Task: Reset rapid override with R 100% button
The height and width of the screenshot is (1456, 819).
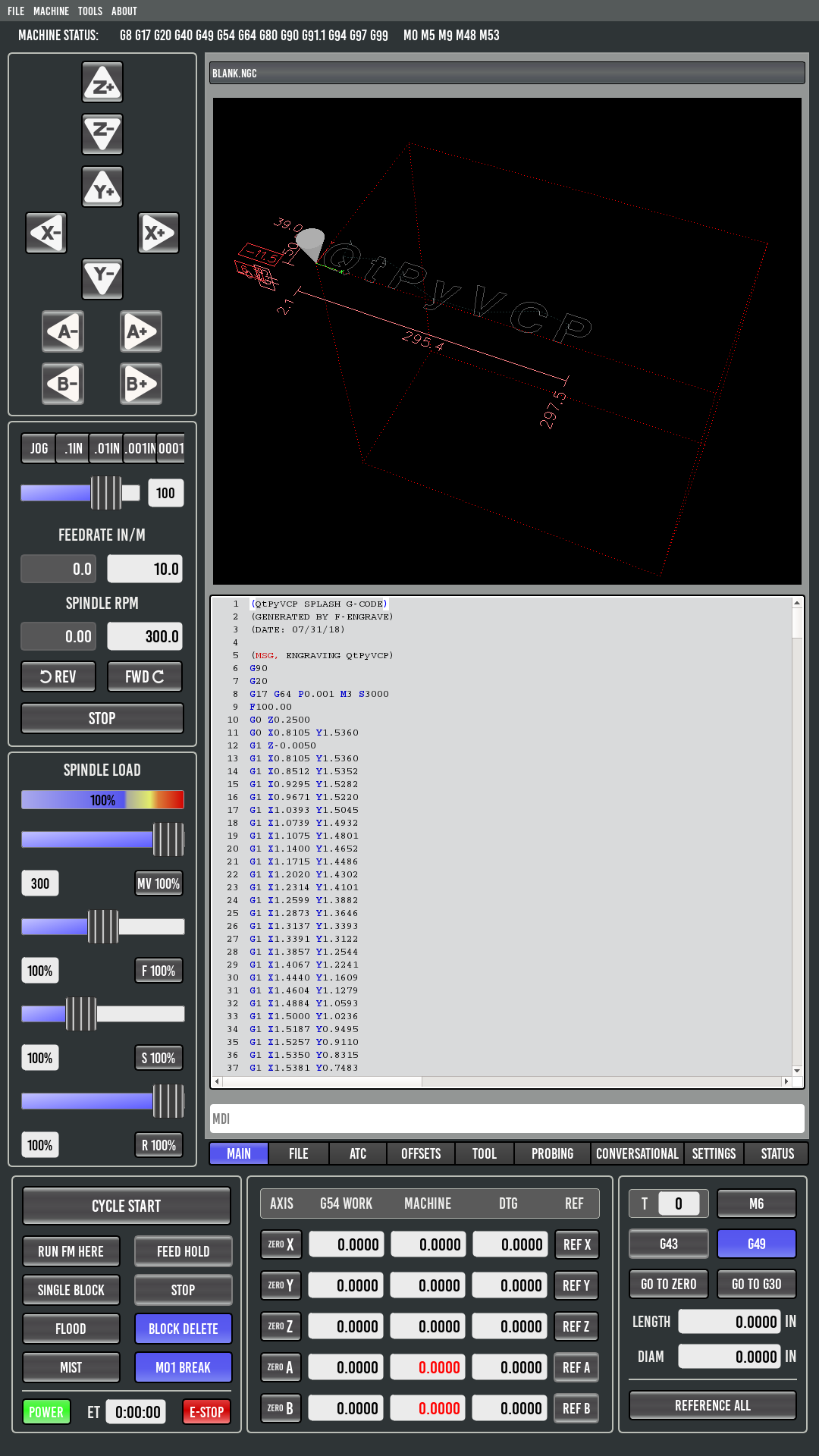Action: point(158,1145)
